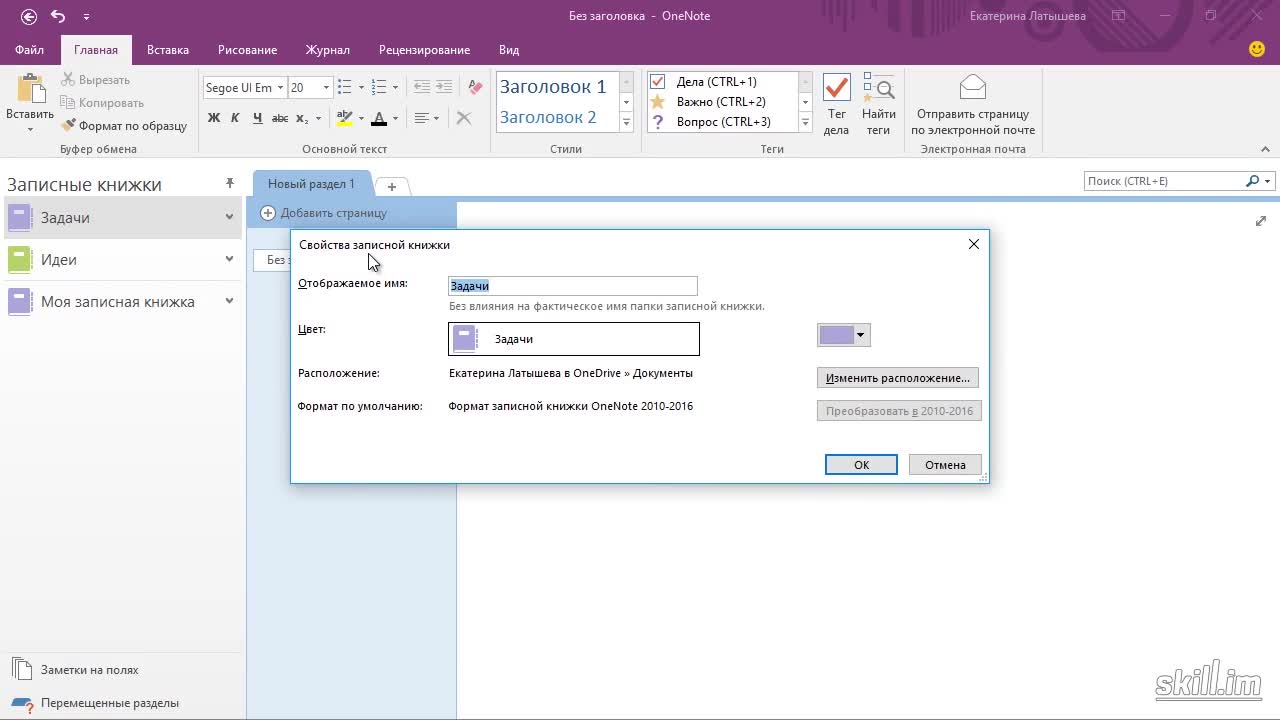
Task: Switch to the Вид ribbon tab
Action: click(x=509, y=50)
